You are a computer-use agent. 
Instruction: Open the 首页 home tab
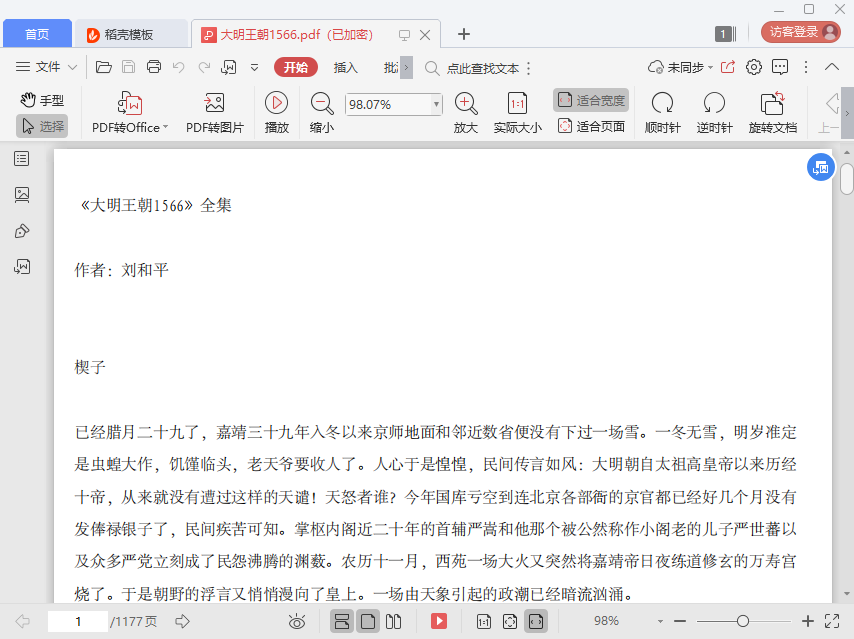click(37, 34)
